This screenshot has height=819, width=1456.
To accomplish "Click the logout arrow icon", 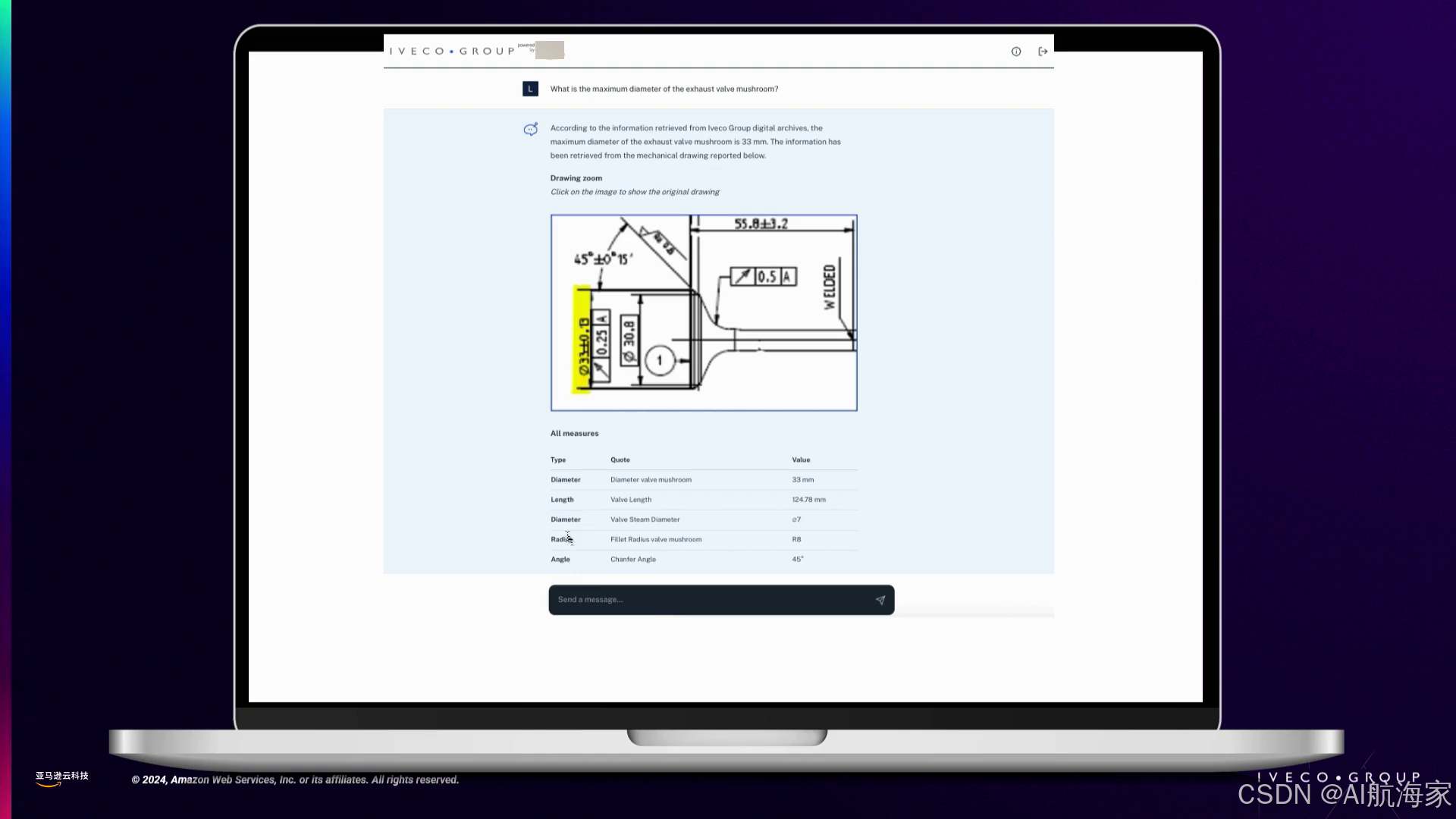I will (1043, 52).
